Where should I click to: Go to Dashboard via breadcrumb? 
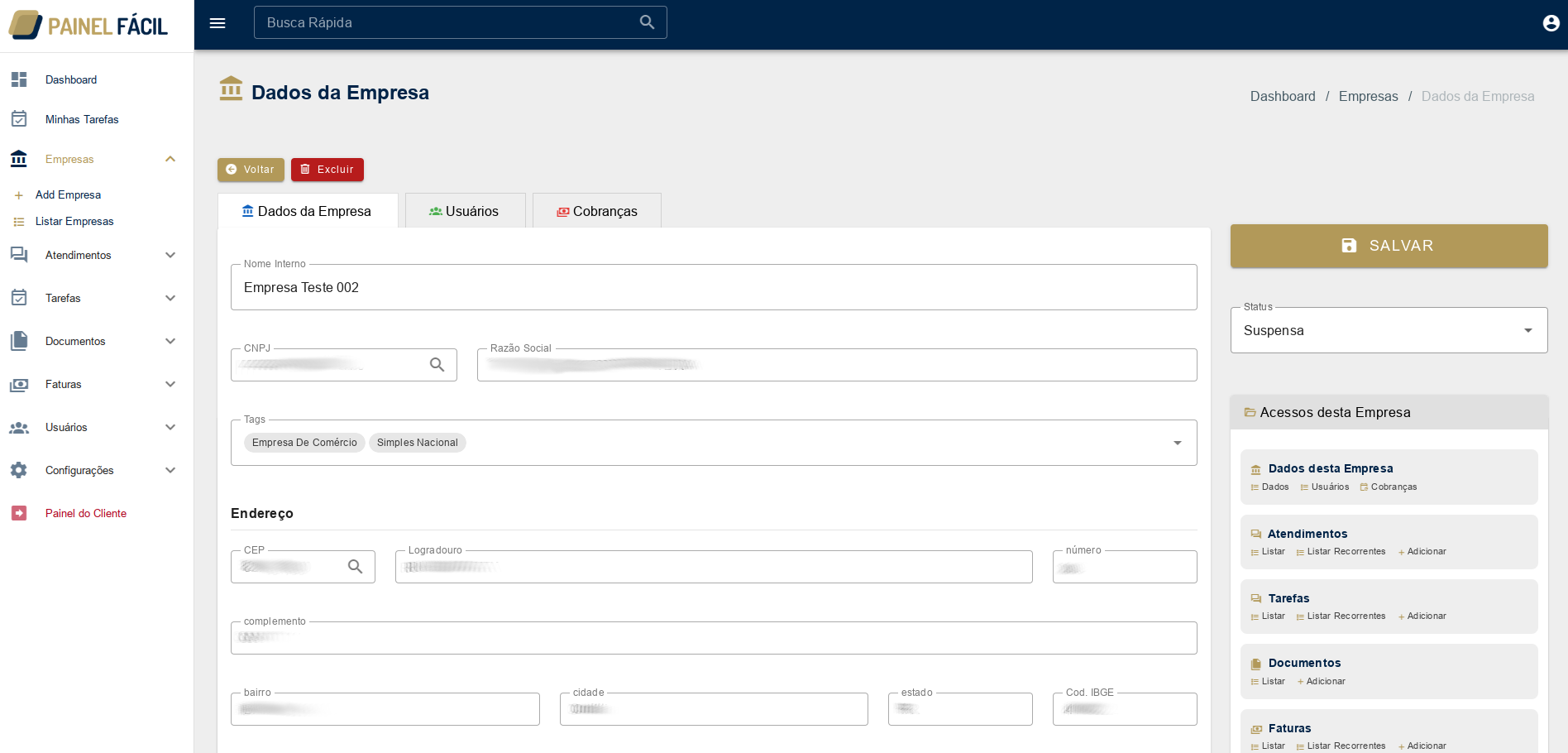tap(1282, 96)
